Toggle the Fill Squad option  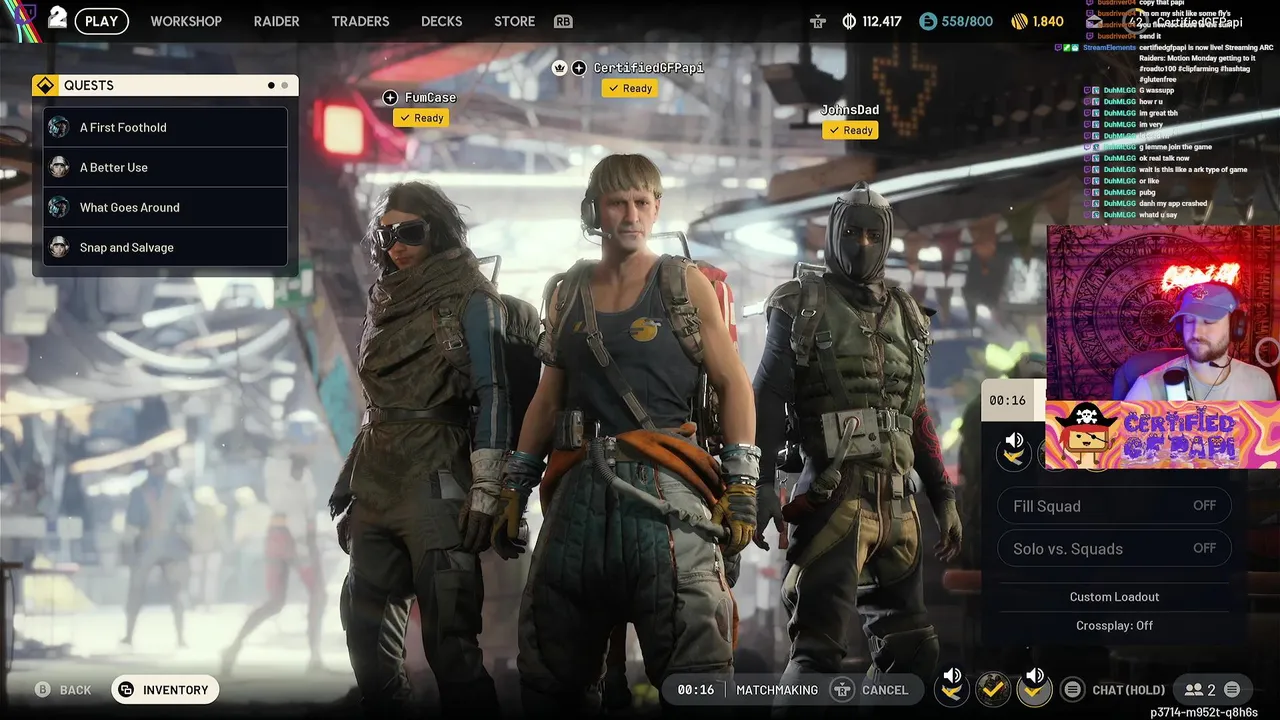click(1114, 506)
